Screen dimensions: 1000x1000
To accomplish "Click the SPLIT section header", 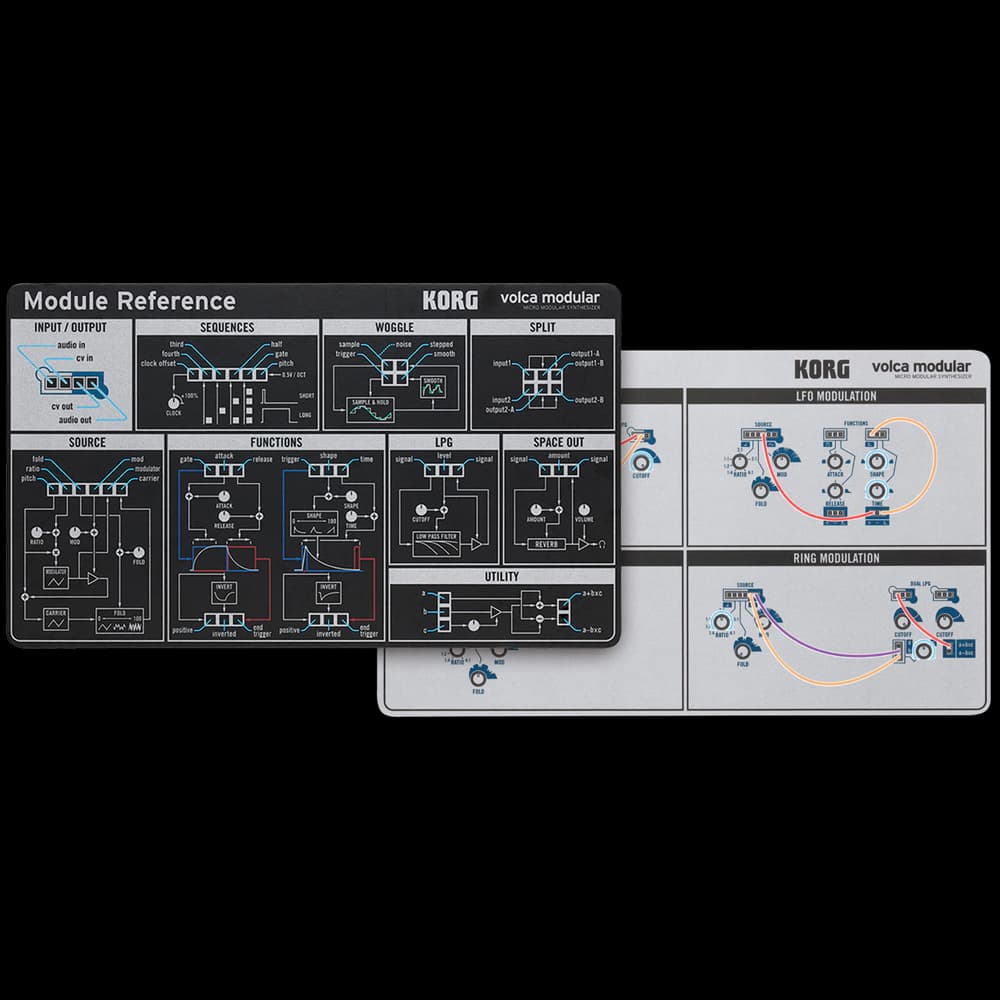I will coord(542,327).
